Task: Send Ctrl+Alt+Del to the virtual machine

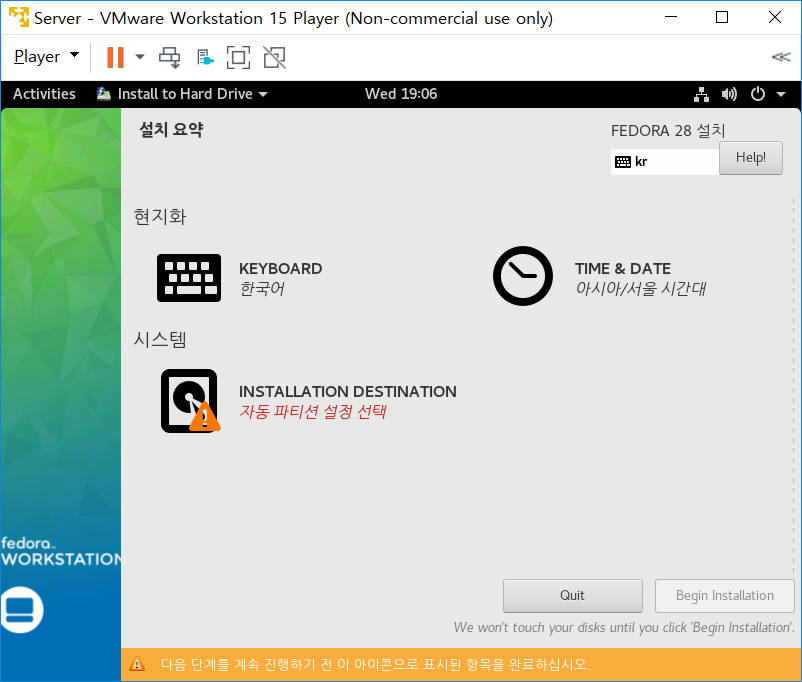Action: [x=169, y=57]
